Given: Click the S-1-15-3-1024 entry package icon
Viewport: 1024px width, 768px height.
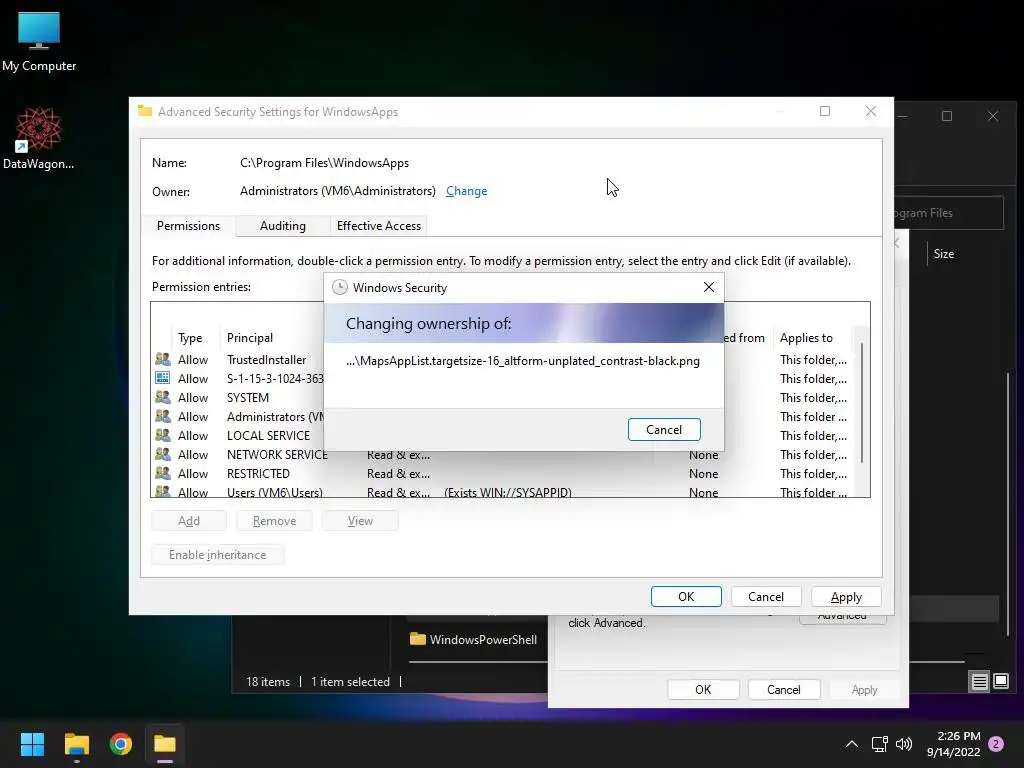Looking at the screenshot, I should tap(163, 378).
